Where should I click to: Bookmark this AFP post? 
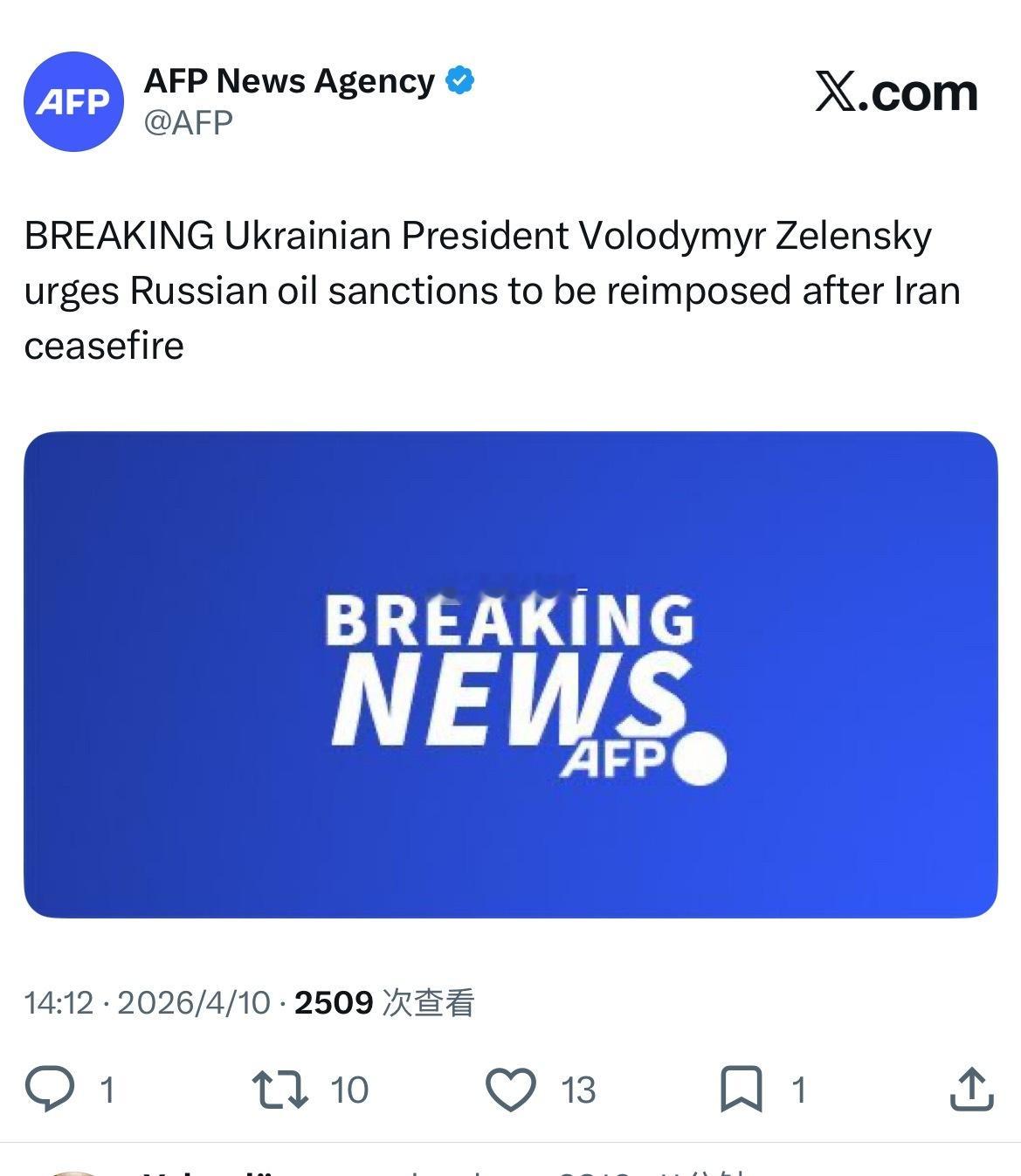pos(741,1090)
